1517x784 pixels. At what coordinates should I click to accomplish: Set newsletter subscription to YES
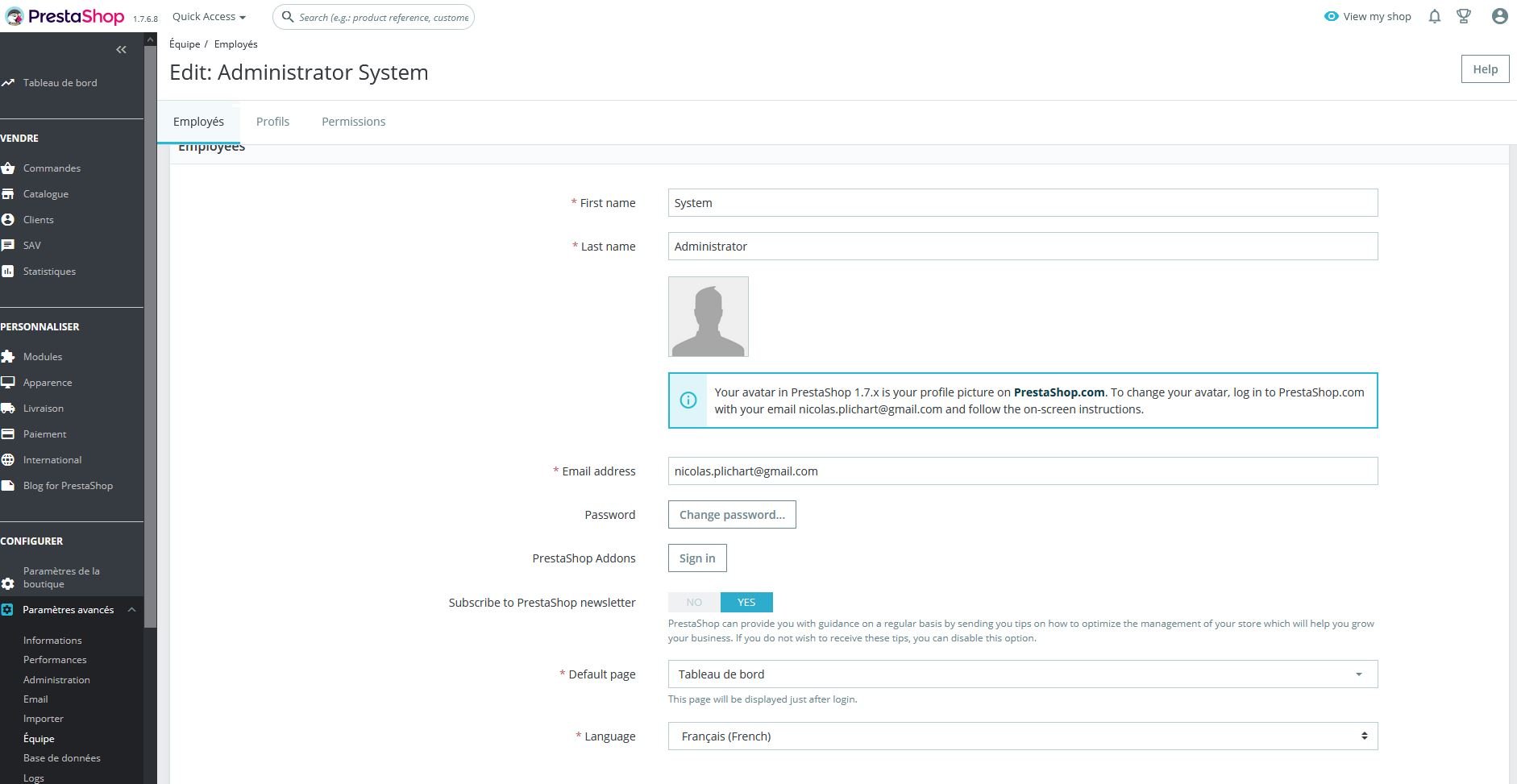pos(746,603)
